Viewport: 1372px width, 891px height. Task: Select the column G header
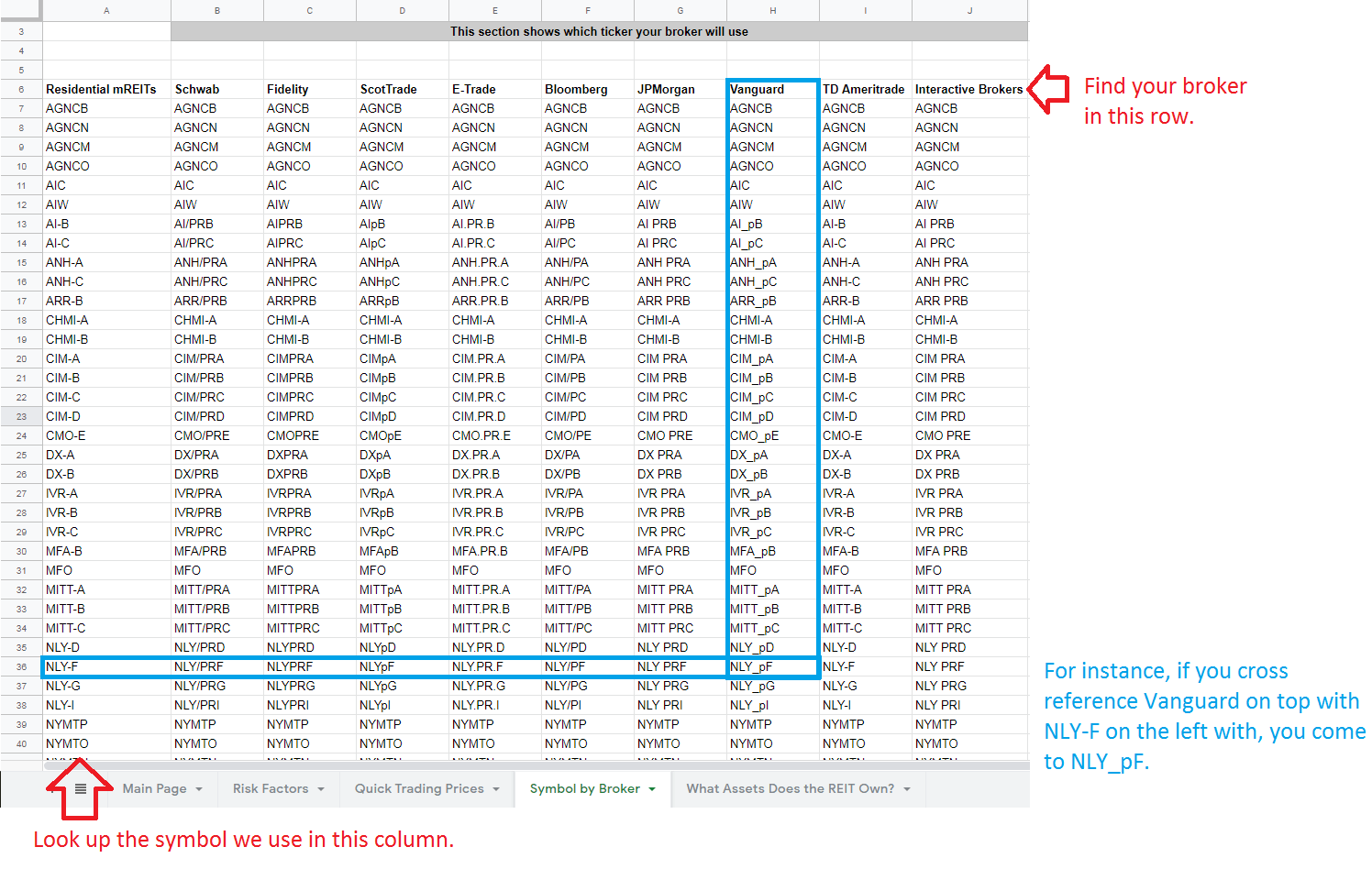click(x=680, y=10)
